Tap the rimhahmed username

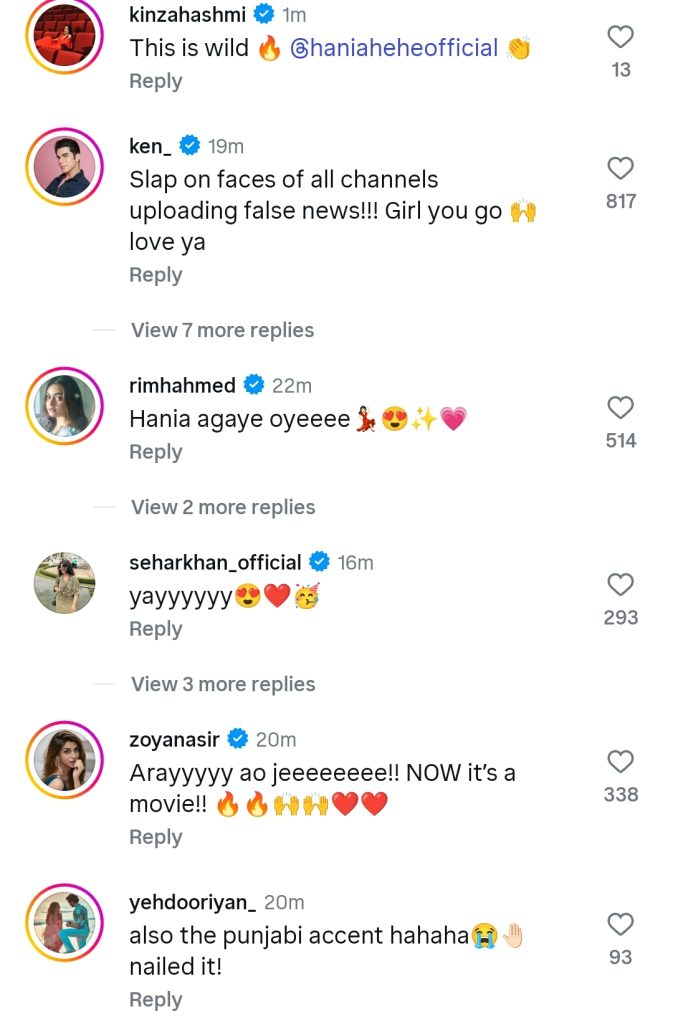(x=182, y=385)
